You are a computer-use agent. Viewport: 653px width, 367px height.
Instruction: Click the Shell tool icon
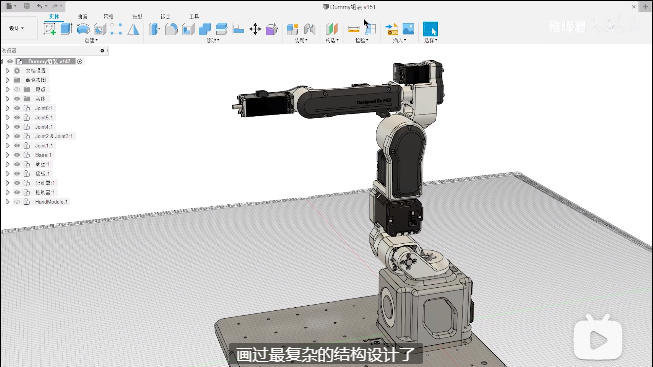click(x=188, y=29)
